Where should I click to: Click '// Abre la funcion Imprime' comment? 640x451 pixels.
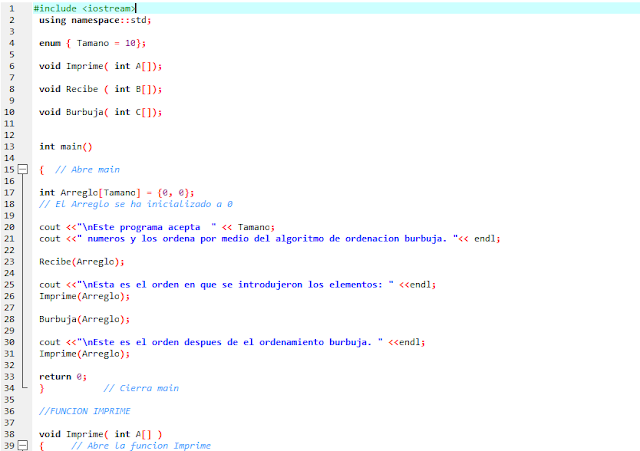pos(141,446)
